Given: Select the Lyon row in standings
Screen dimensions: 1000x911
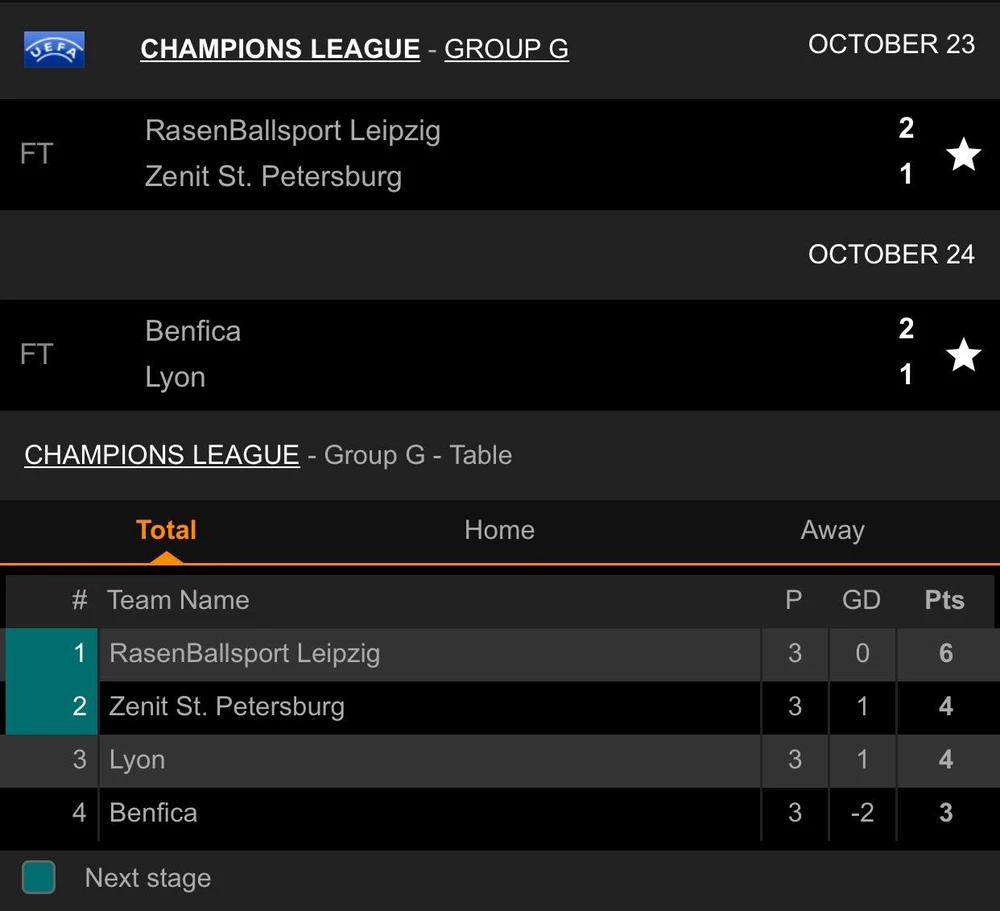Looking at the screenshot, I should [137, 760].
